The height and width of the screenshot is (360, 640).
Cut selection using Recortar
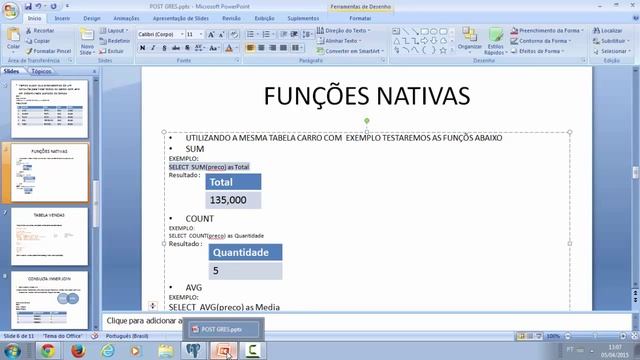pyautogui.click(x=40, y=31)
